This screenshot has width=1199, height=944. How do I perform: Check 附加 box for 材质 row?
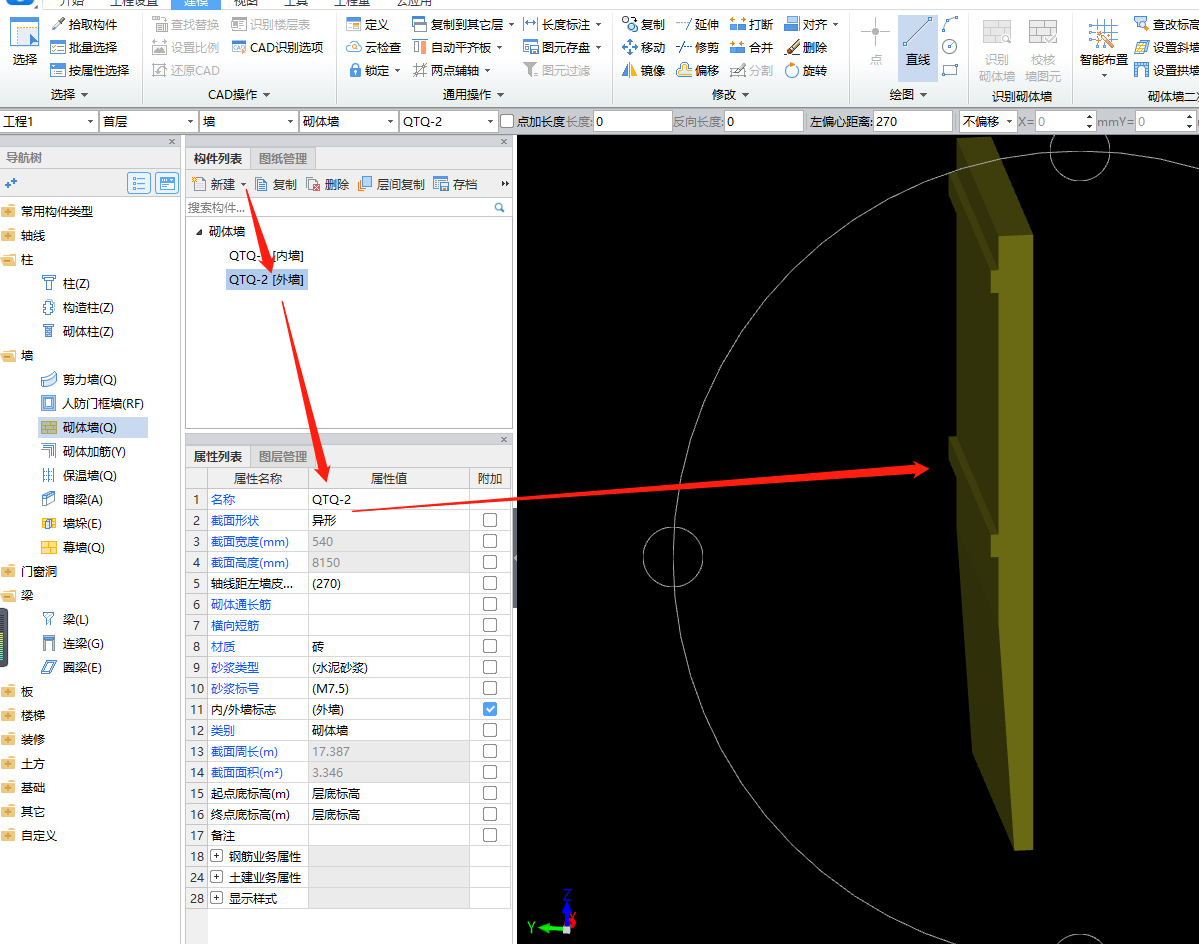pyautogui.click(x=490, y=646)
